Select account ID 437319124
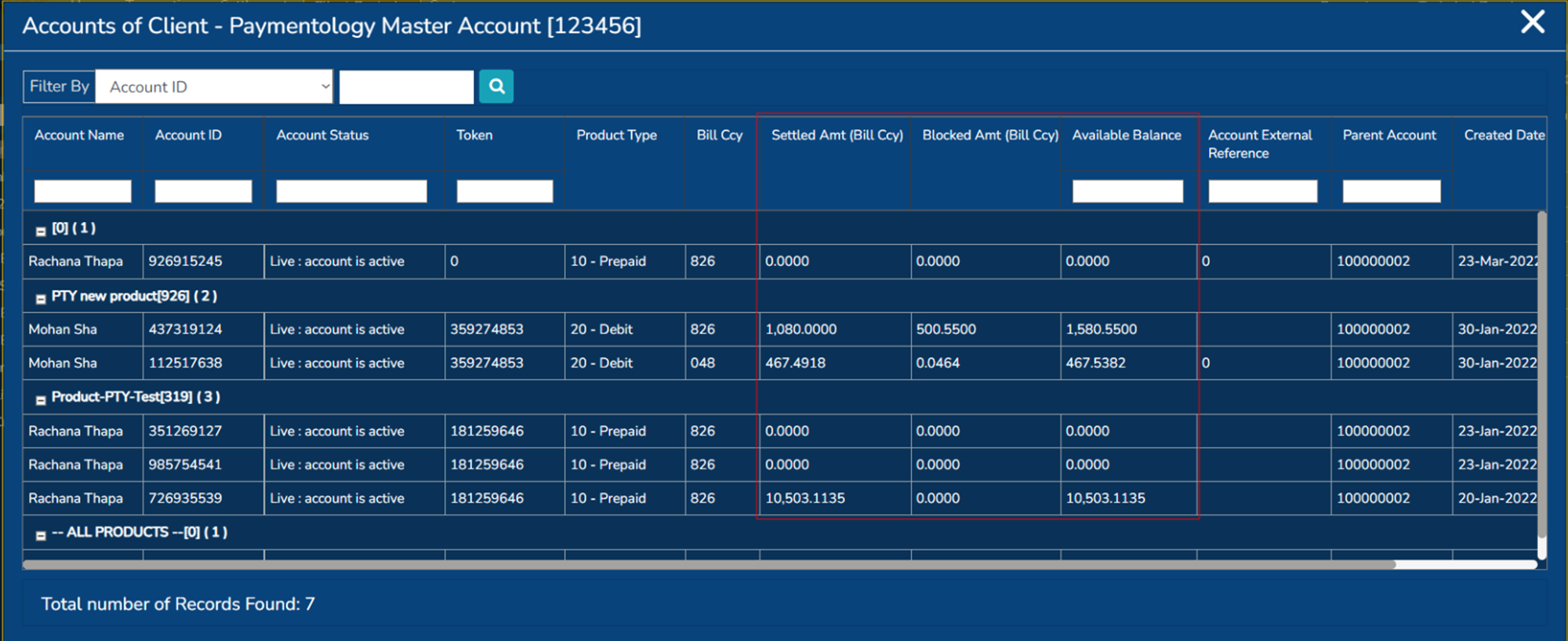1568x641 pixels. point(186,330)
